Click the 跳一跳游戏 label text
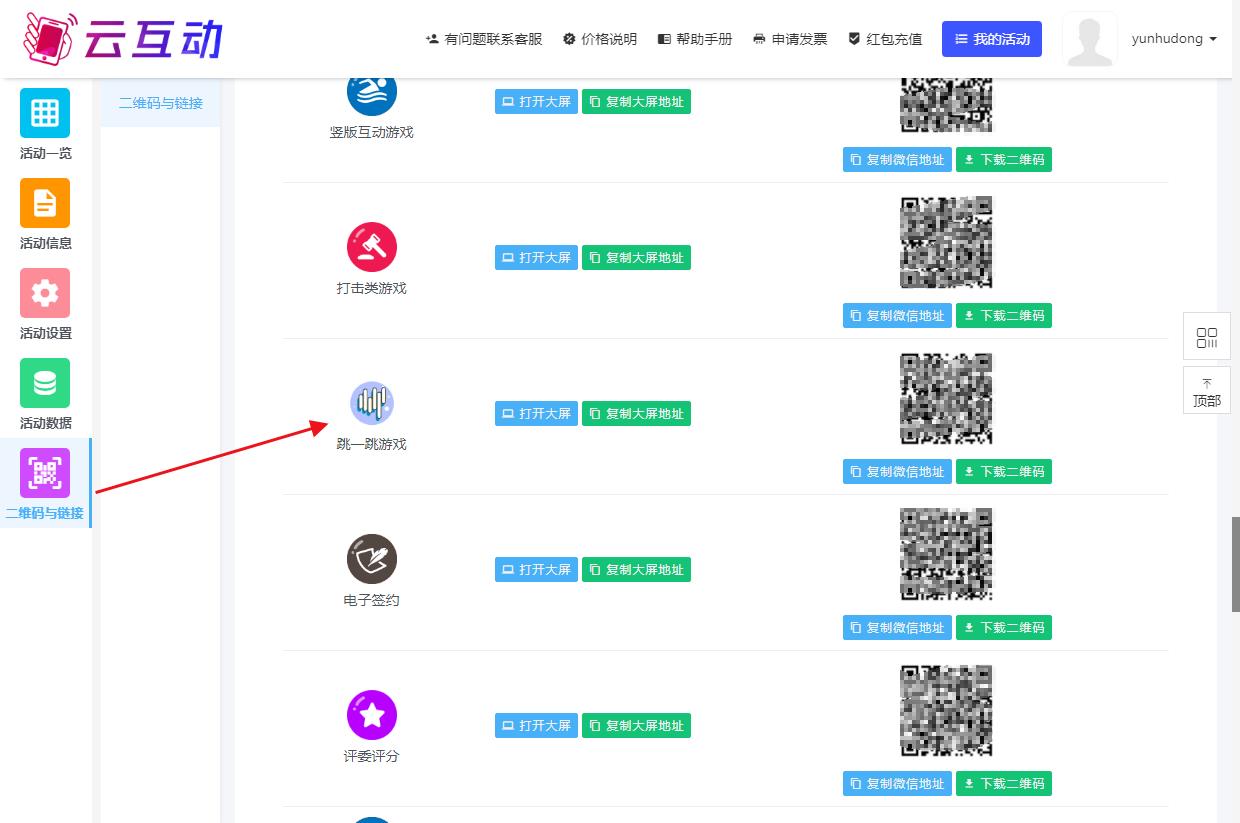 pyautogui.click(x=372, y=444)
